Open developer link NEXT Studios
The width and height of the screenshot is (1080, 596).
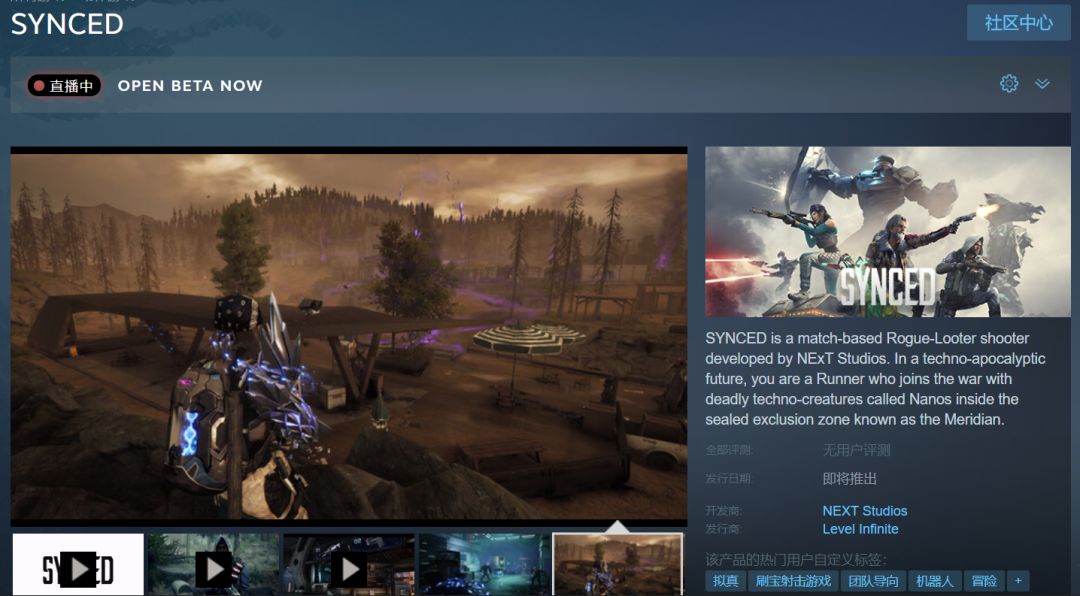864,511
